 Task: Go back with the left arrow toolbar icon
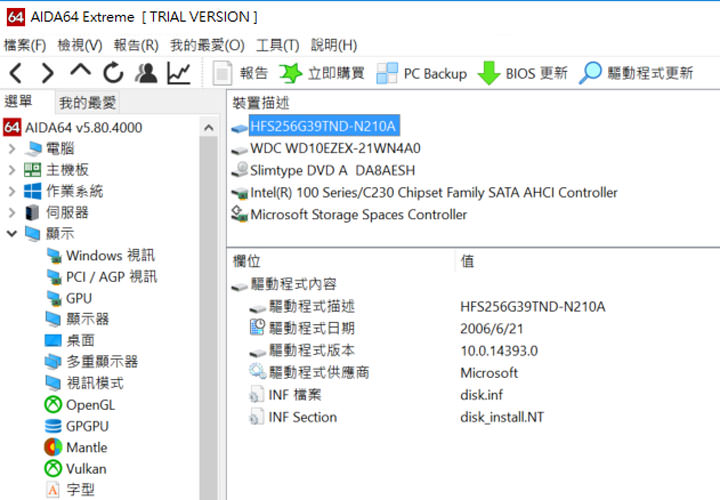click(16, 73)
